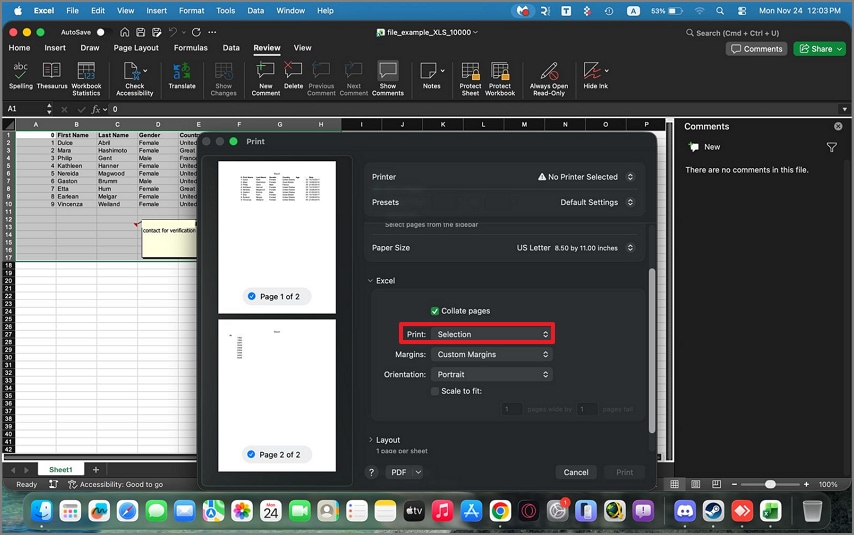Open the Orientation dropdown
The image size is (854, 535).
(492, 375)
